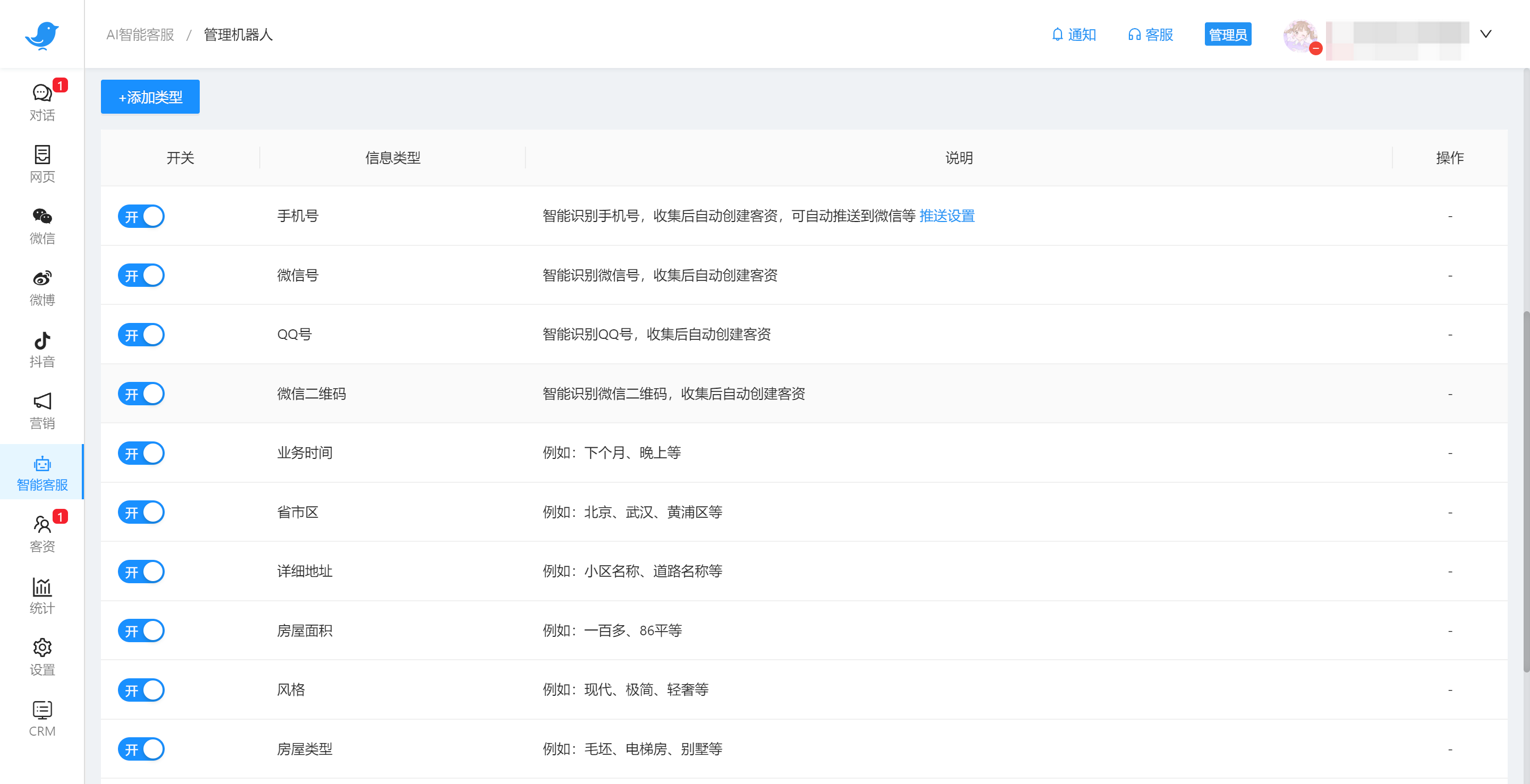
Task: Open the 营销 marketing section
Action: [41, 408]
